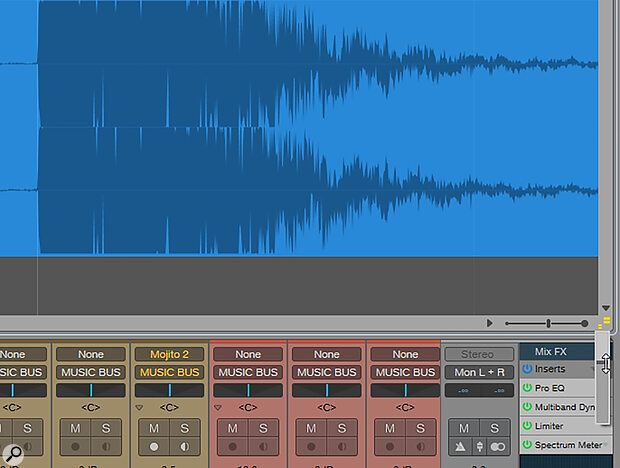The image size is (620, 468).
Task: Mute the red channel beside Stereo channel
Action: pyautogui.click(x=390, y=428)
